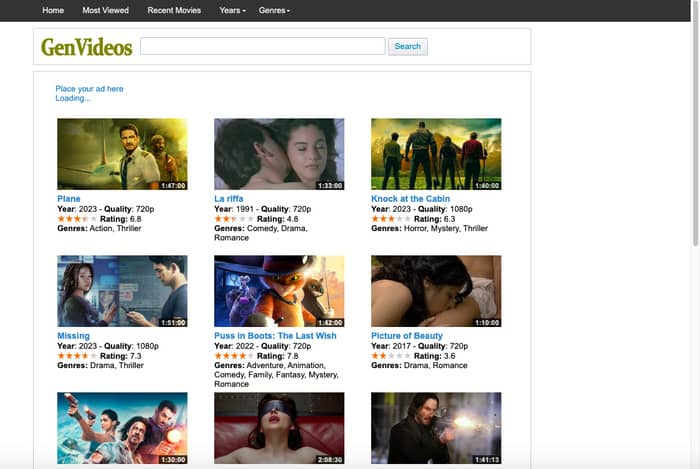700x469 pixels.
Task: Focus the movie search input field
Action: pos(262,46)
